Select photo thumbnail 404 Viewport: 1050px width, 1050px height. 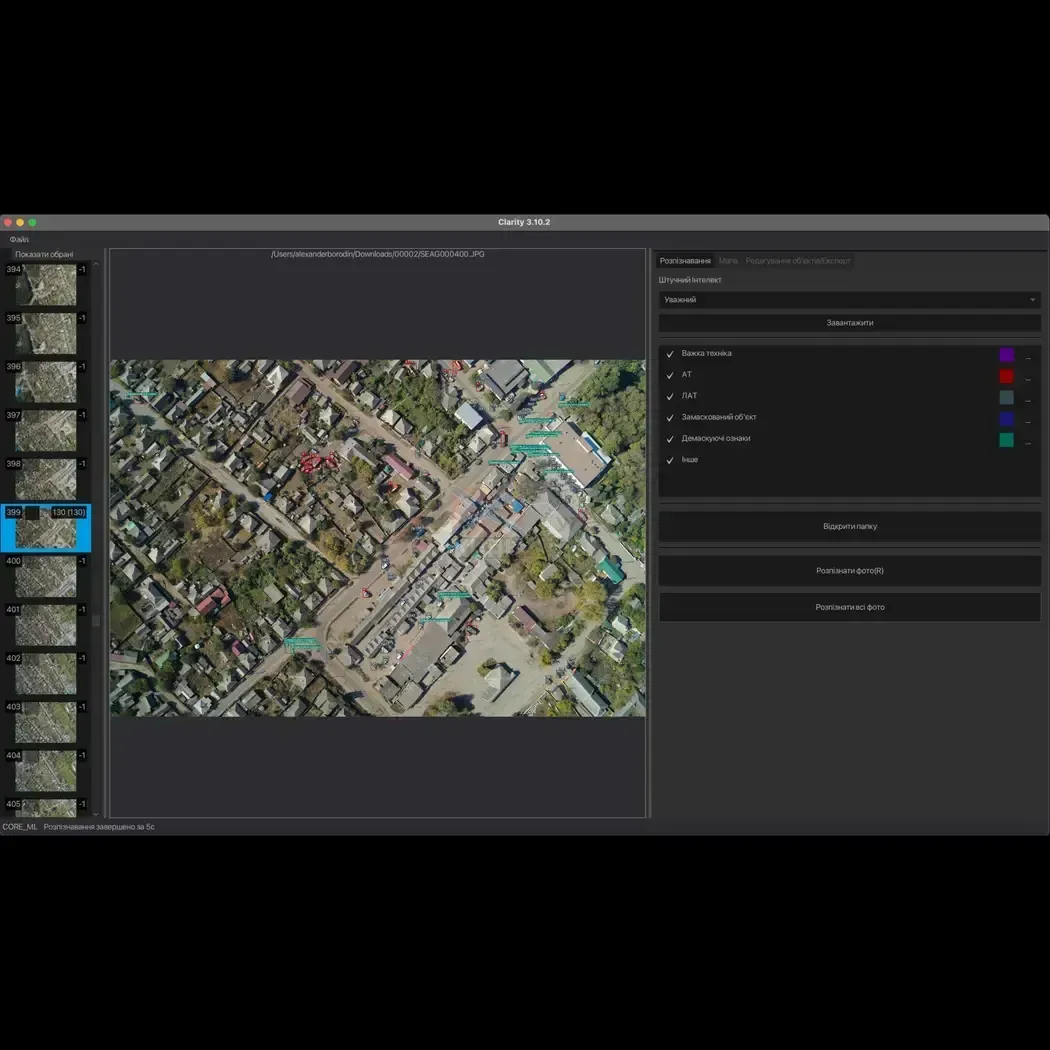[46, 771]
